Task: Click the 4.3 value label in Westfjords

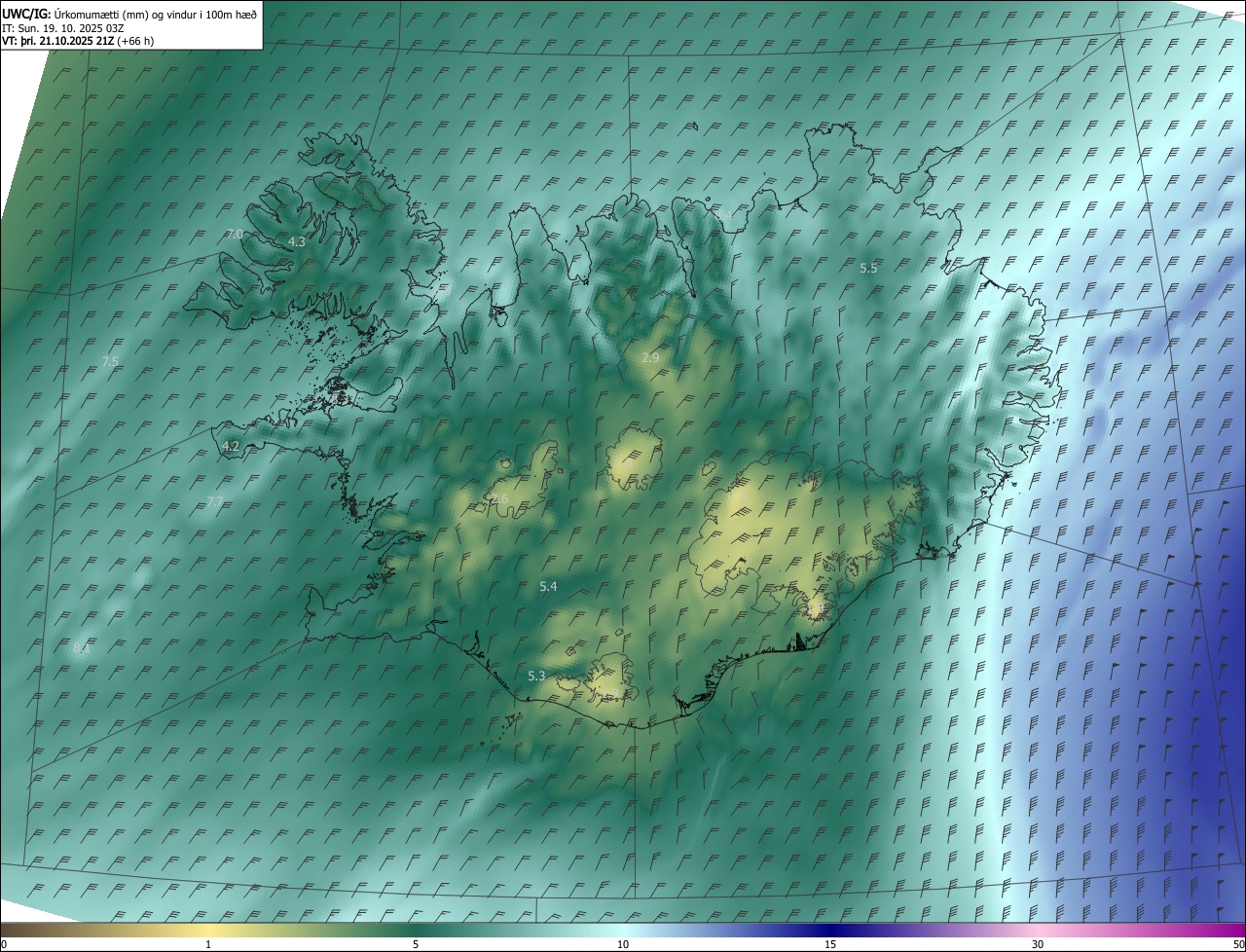Action: (x=297, y=241)
